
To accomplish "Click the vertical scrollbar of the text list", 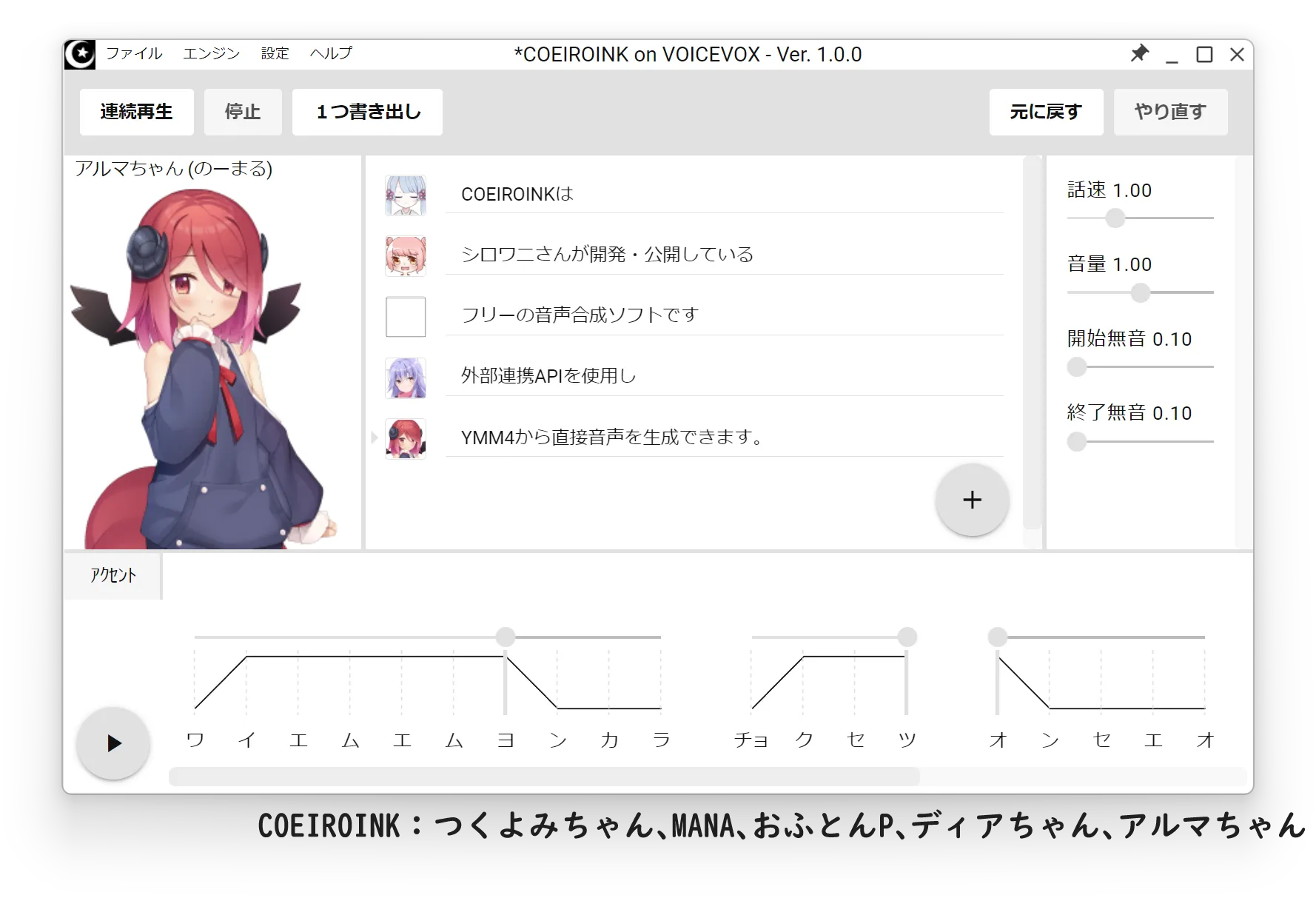I will [1032, 343].
